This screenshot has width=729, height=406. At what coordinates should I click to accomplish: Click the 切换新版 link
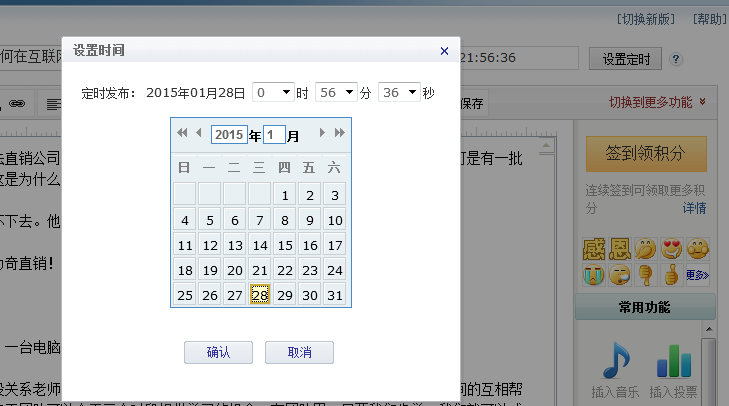click(x=646, y=19)
